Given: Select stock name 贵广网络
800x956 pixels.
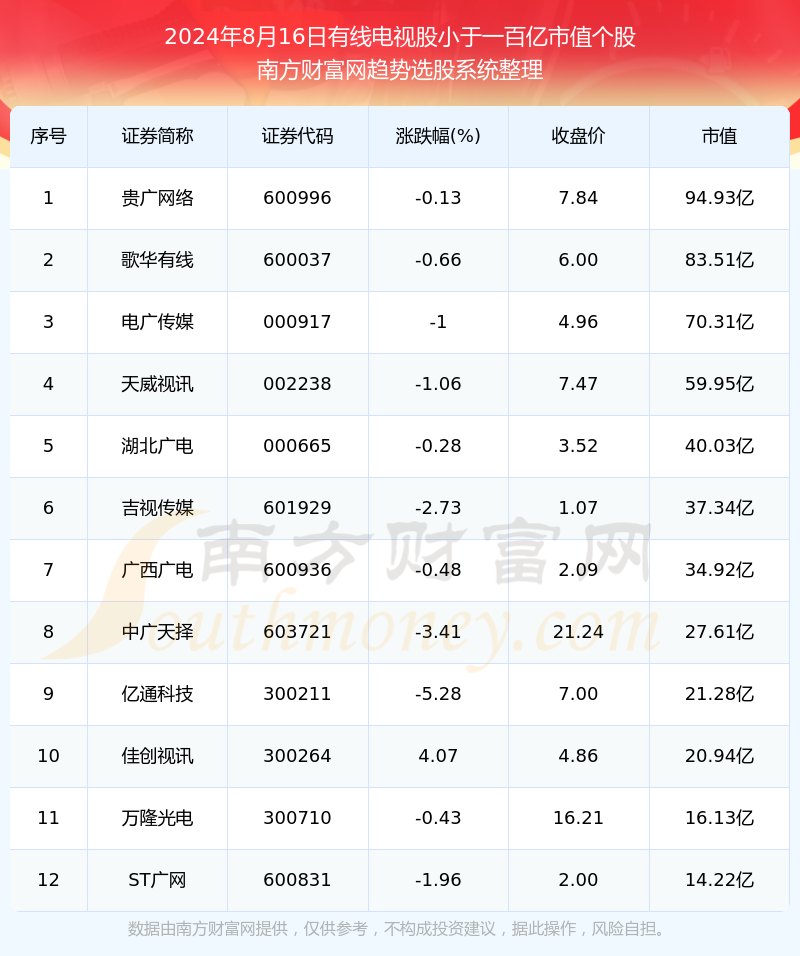Looking at the screenshot, I should [157, 198].
